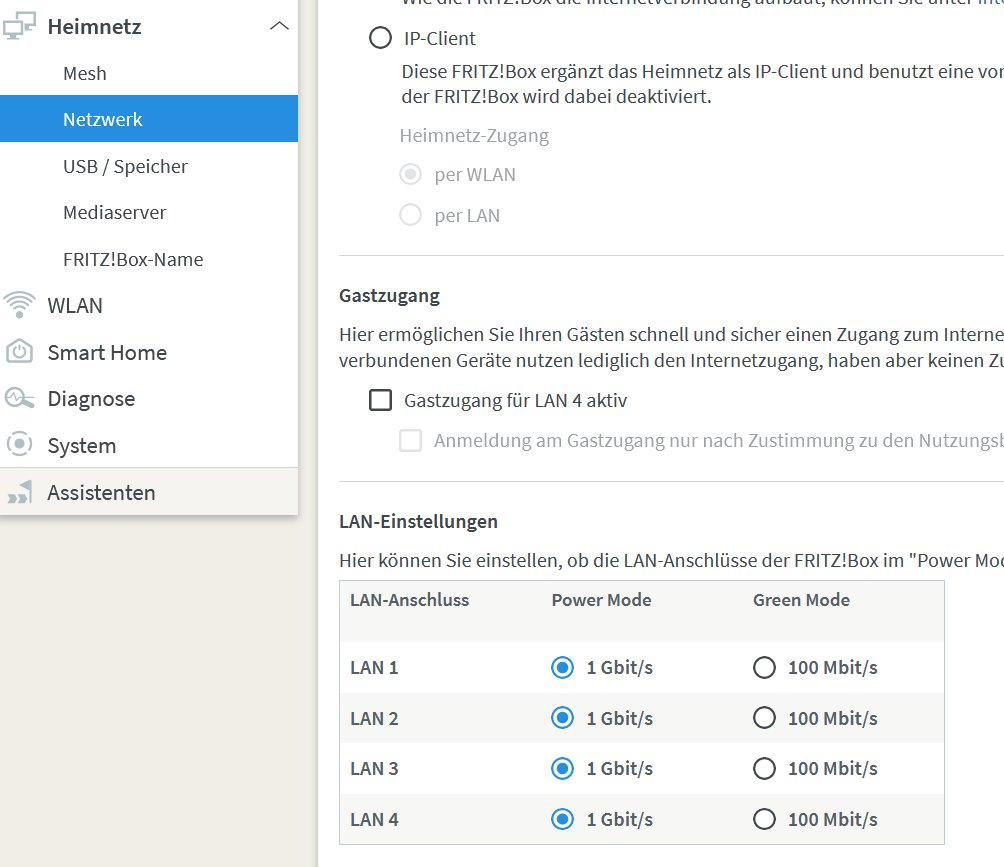Select 1 Gbit/s for LAN 2
The height and width of the screenshot is (867, 1004).
(x=562, y=718)
